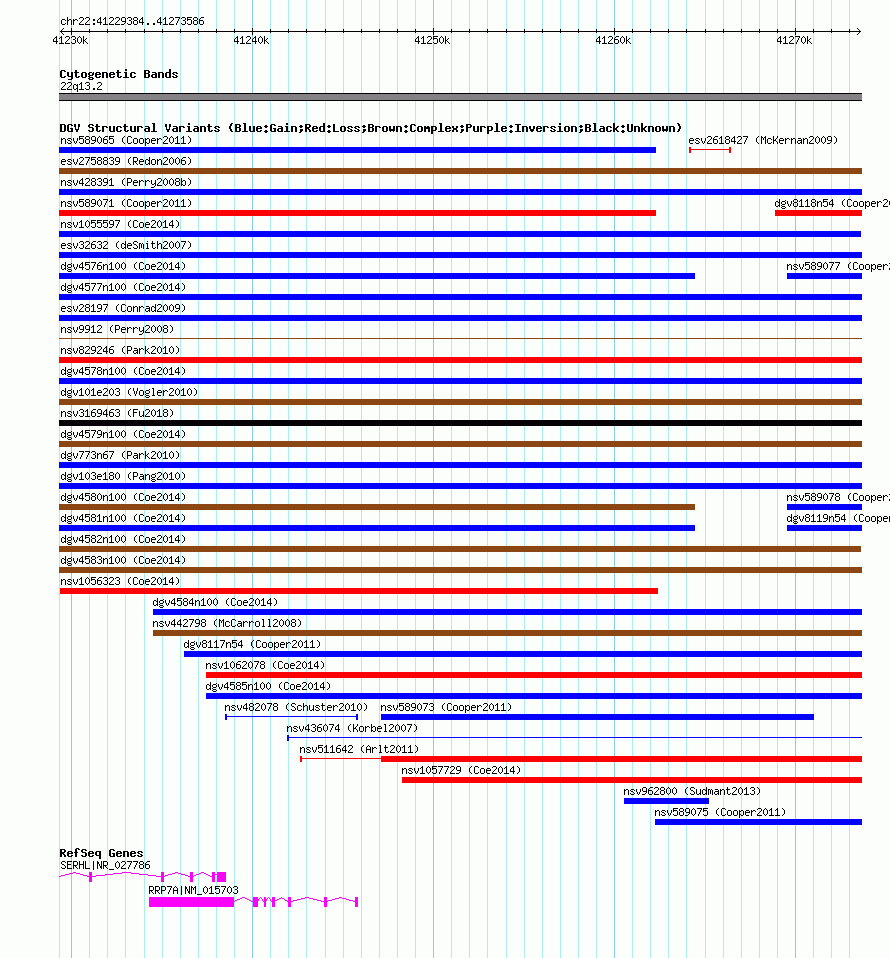890x958 pixels.
Task: Click the 41240k ruler tick label
Action: point(251,40)
